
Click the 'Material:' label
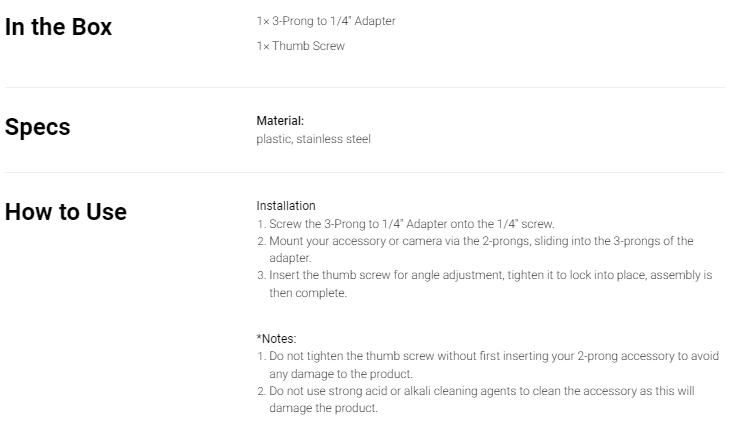[x=280, y=121]
